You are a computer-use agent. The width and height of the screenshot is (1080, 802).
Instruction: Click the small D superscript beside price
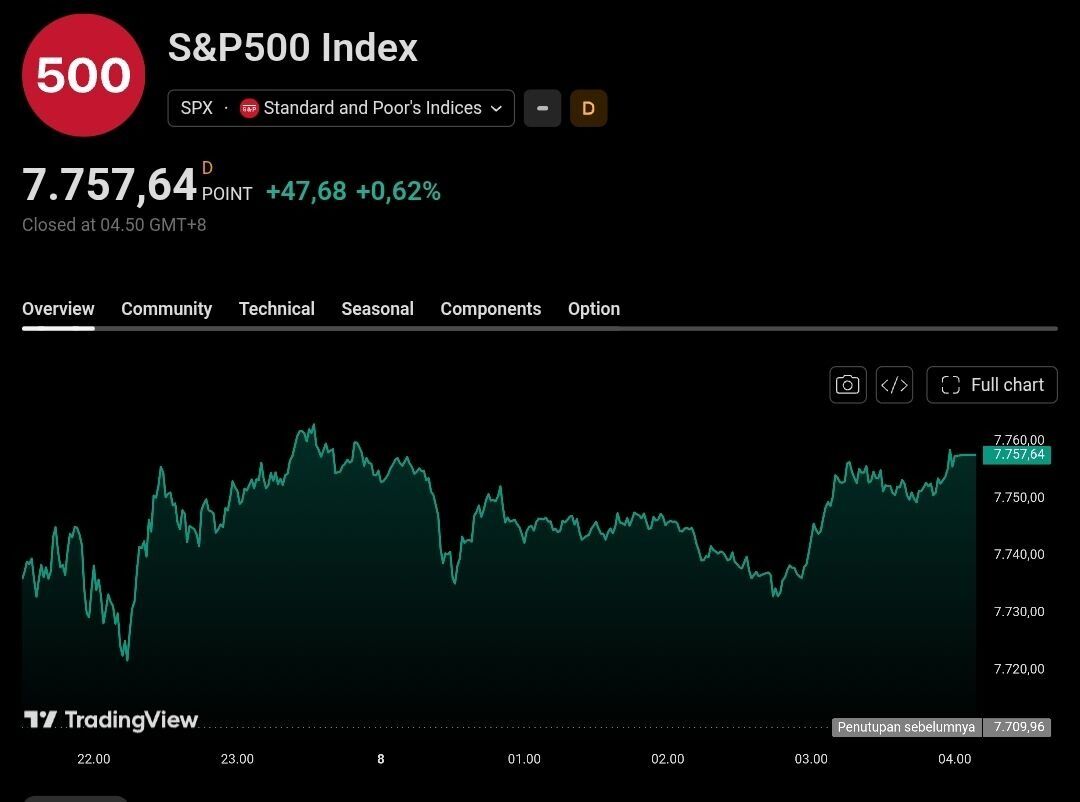point(207,168)
